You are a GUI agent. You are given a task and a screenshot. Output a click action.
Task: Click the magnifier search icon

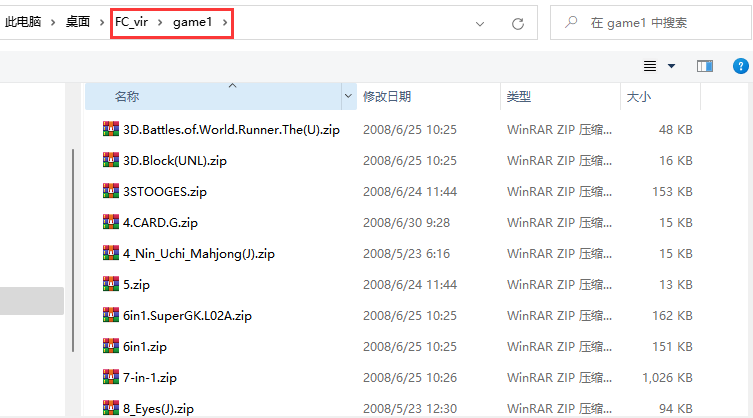point(571,22)
